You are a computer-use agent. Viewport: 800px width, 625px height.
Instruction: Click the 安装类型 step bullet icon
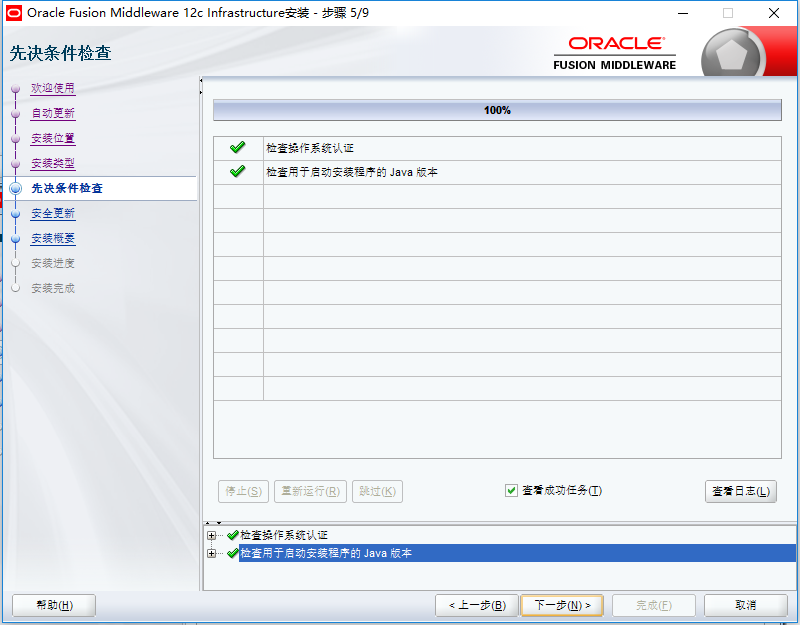pos(16,164)
